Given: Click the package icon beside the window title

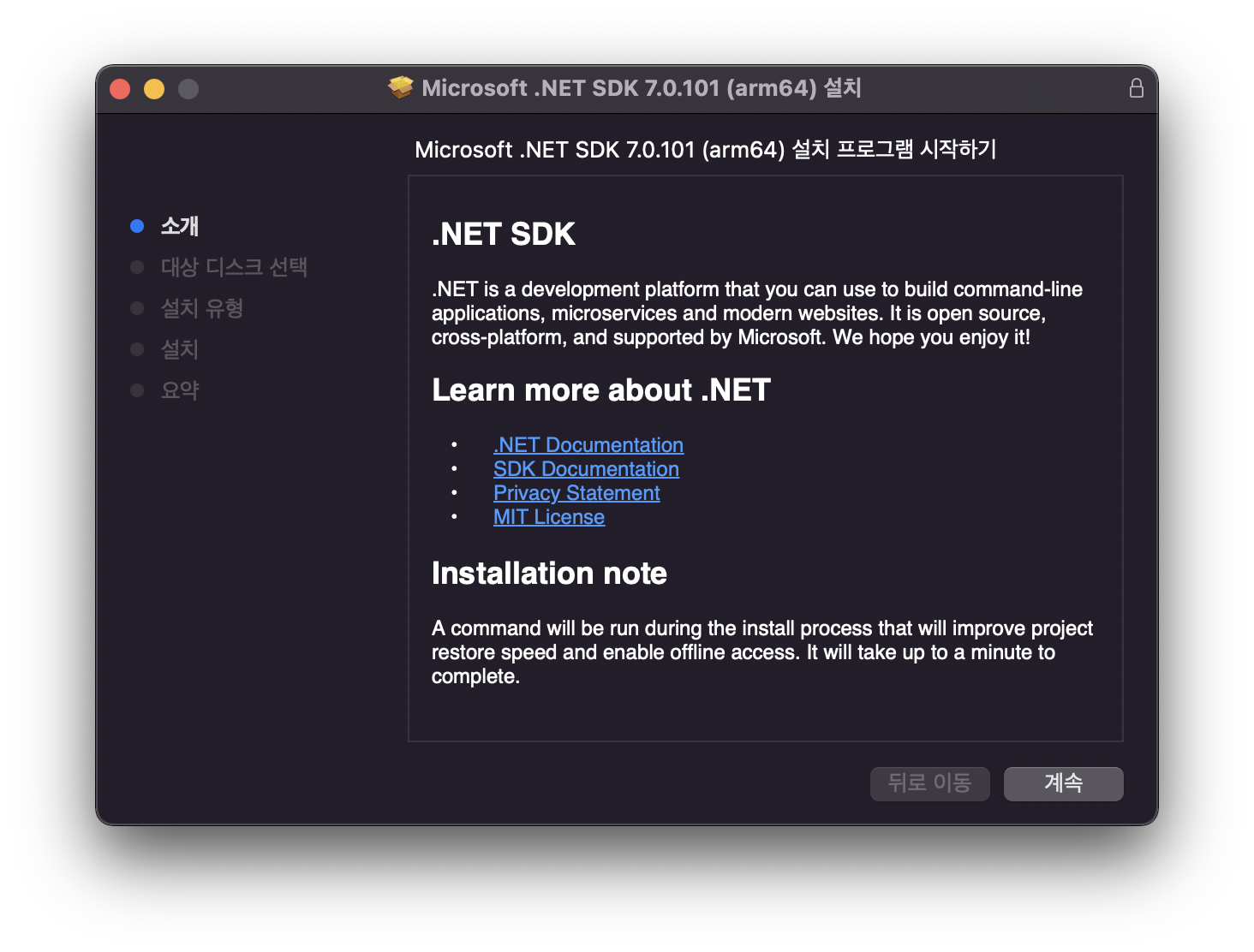Looking at the screenshot, I should coord(400,87).
